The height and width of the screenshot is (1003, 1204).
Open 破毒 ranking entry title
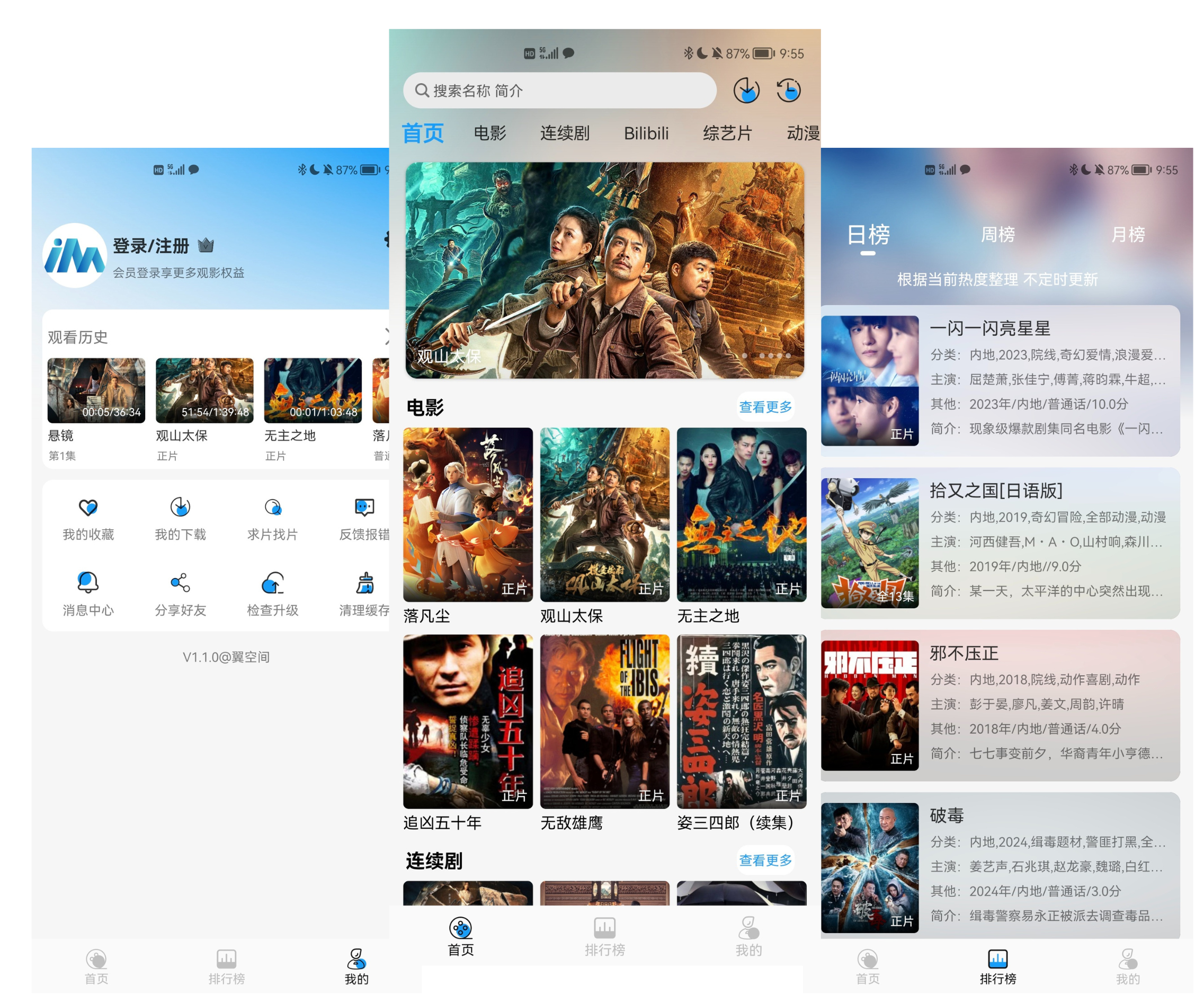coord(947,815)
